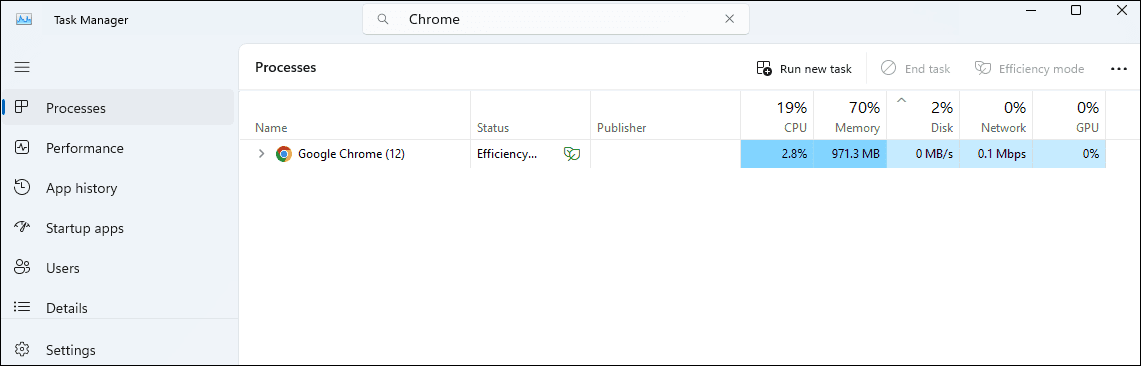
Task: Click the Task Manager app icon in title bar
Action: pos(24,20)
